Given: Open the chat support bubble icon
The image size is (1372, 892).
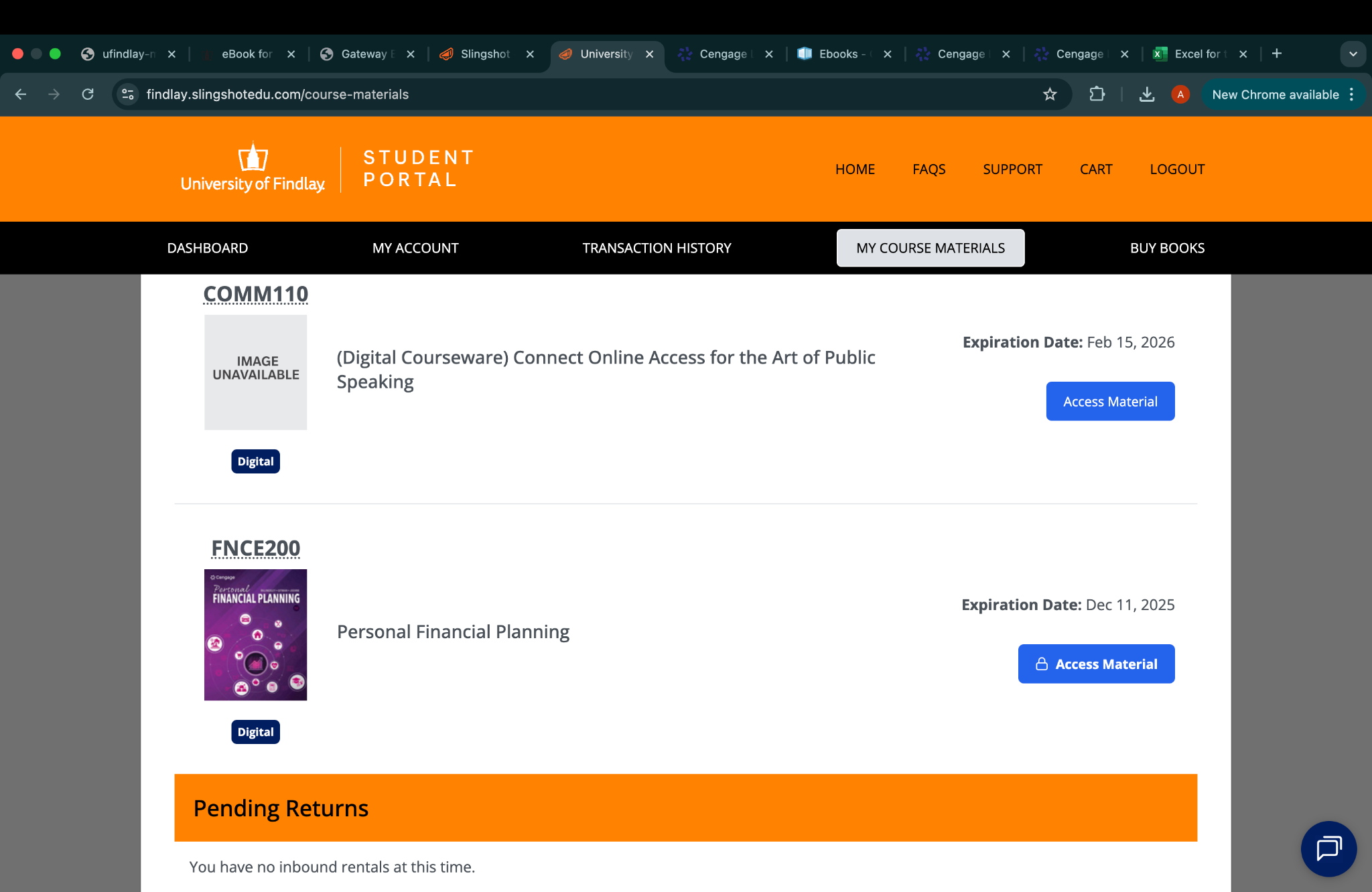Looking at the screenshot, I should tap(1328, 848).
